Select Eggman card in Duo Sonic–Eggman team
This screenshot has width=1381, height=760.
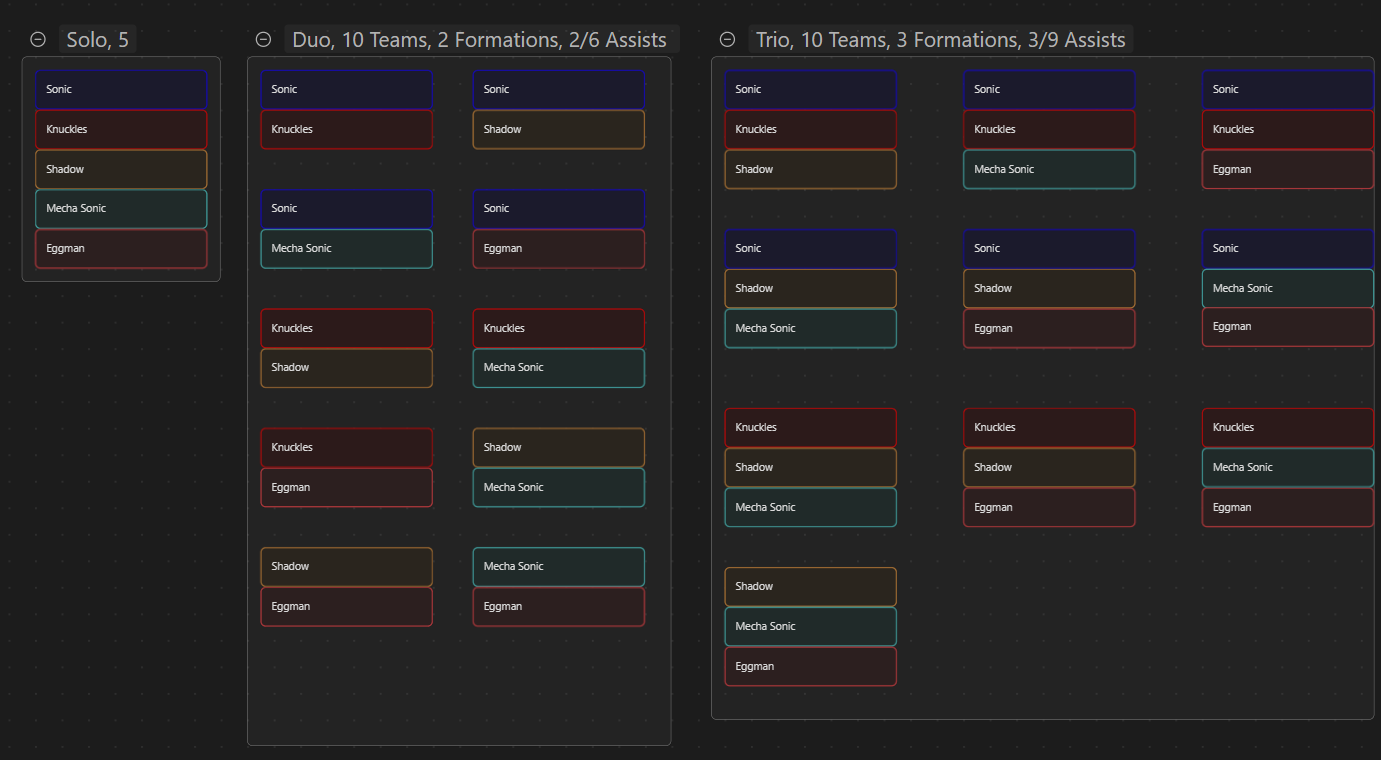tap(559, 249)
